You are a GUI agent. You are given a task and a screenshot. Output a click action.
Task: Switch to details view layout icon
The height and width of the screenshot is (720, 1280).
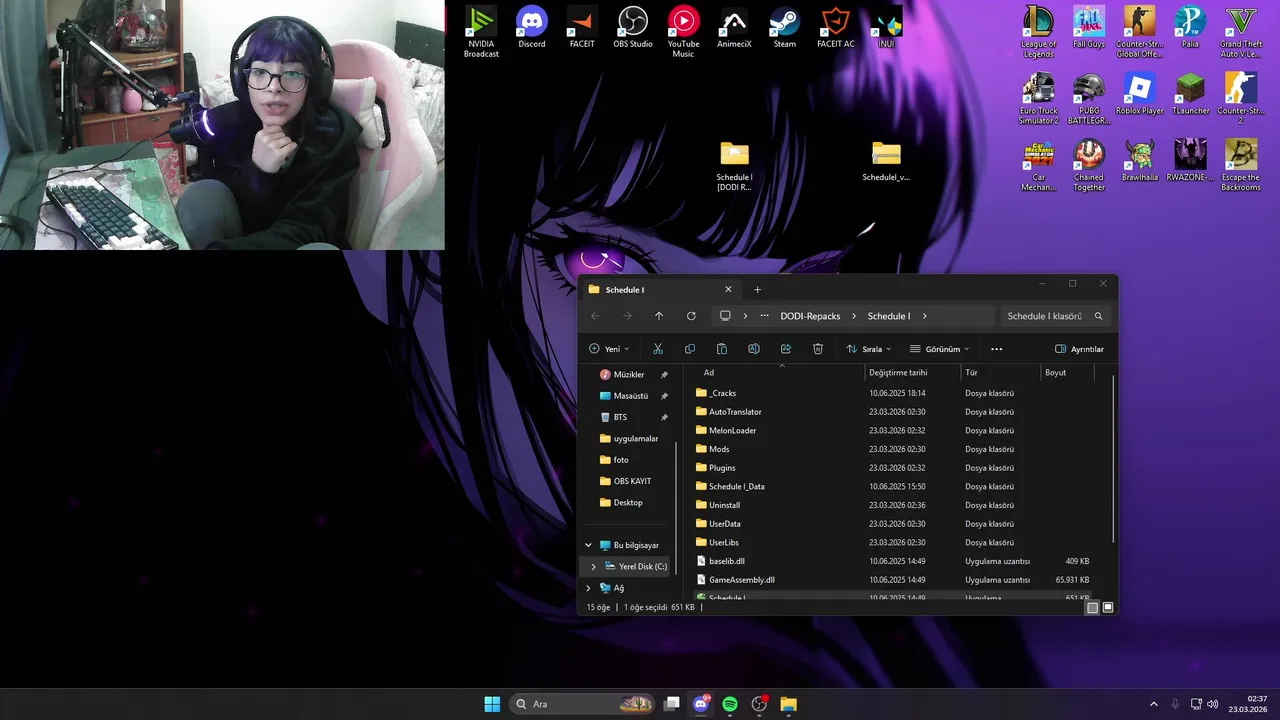1092,607
